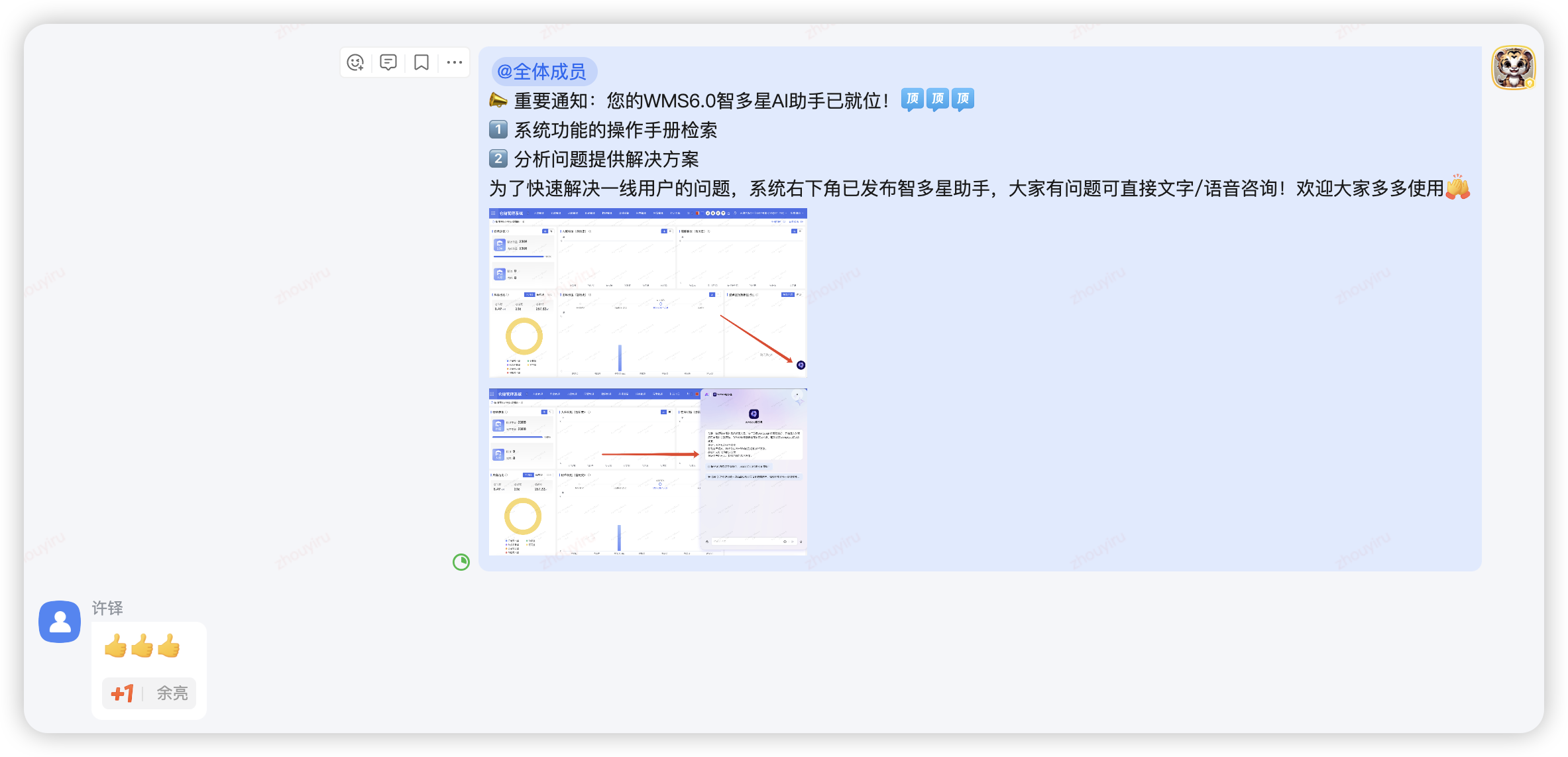The width and height of the screenshot is (1568, 757).
Task: Open 许铎's blue profile avatar
Action: [60, 622]
